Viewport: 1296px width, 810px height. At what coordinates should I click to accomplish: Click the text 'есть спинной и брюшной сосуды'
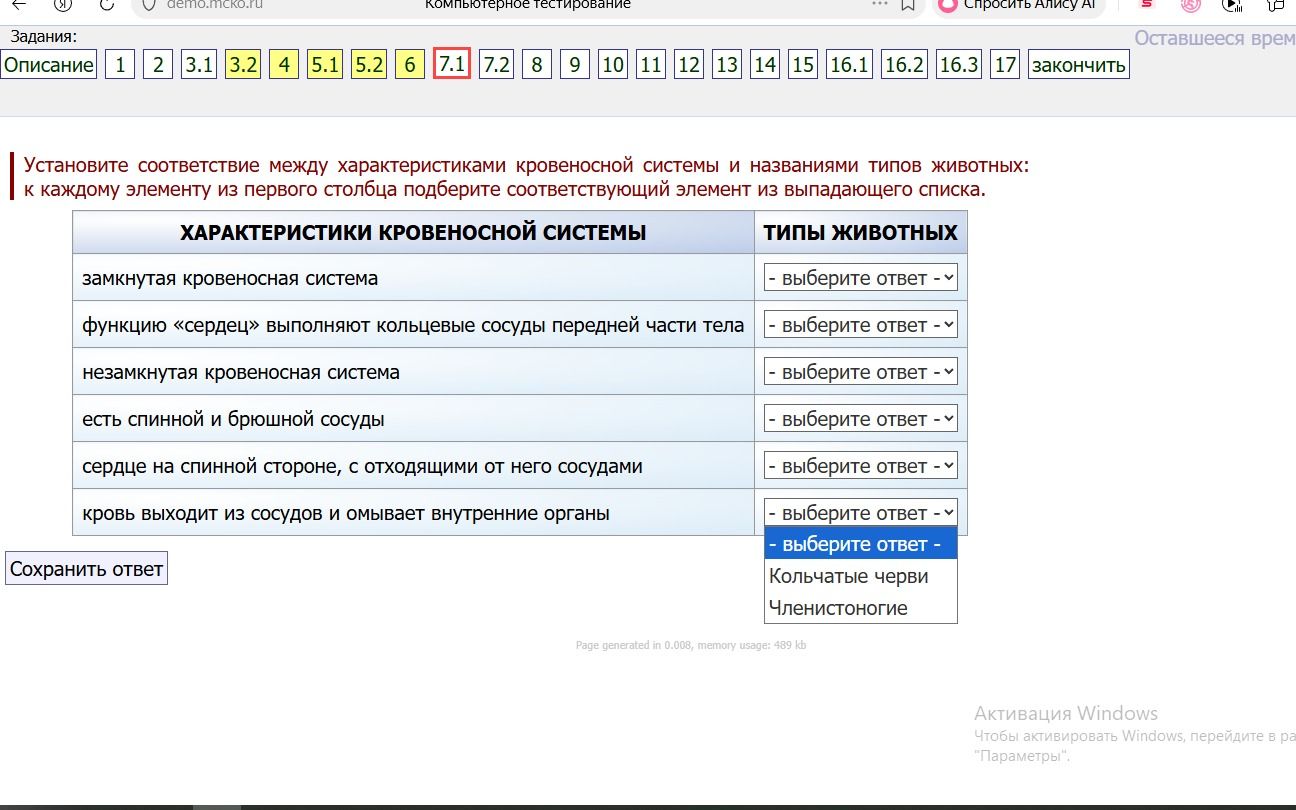pyautogui.click(x=233, y=419)
